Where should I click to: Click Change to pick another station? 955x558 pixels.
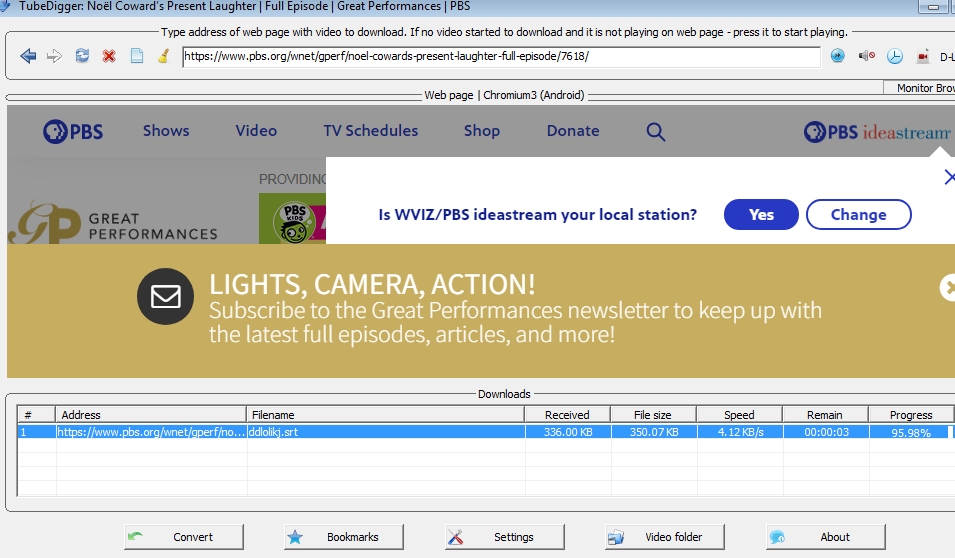(858, 214)
